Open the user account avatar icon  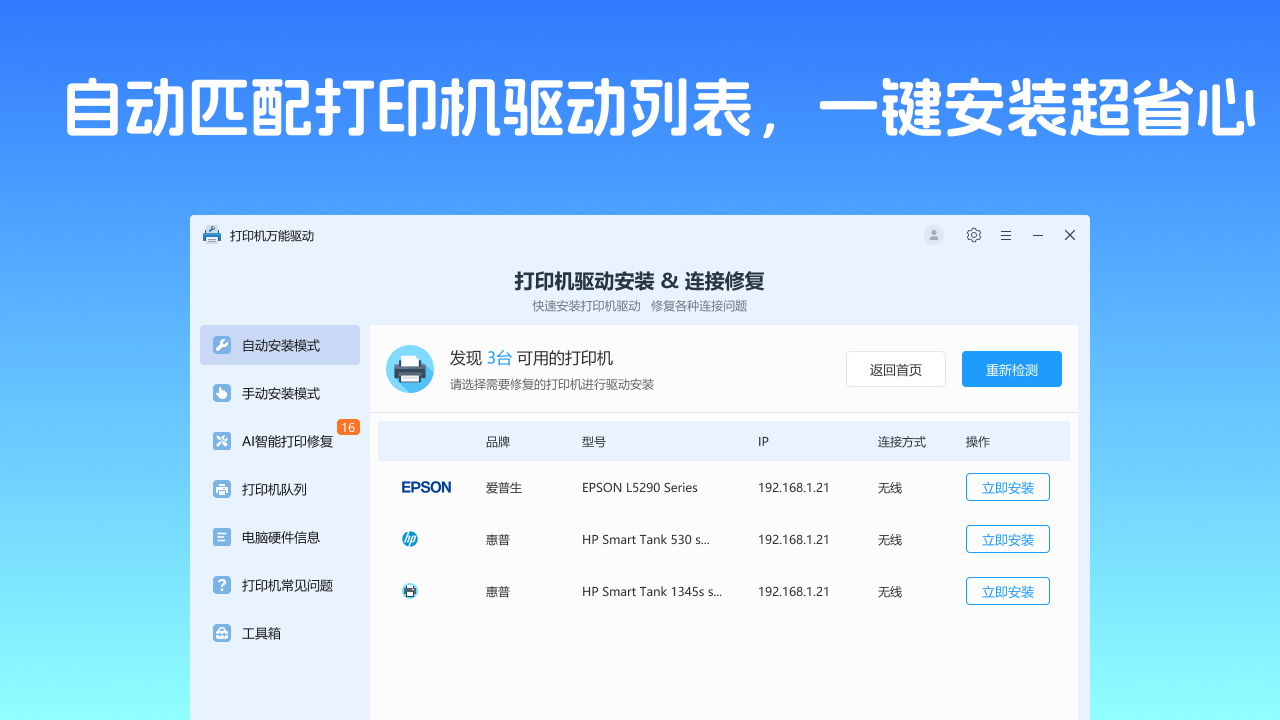(933, 235)
